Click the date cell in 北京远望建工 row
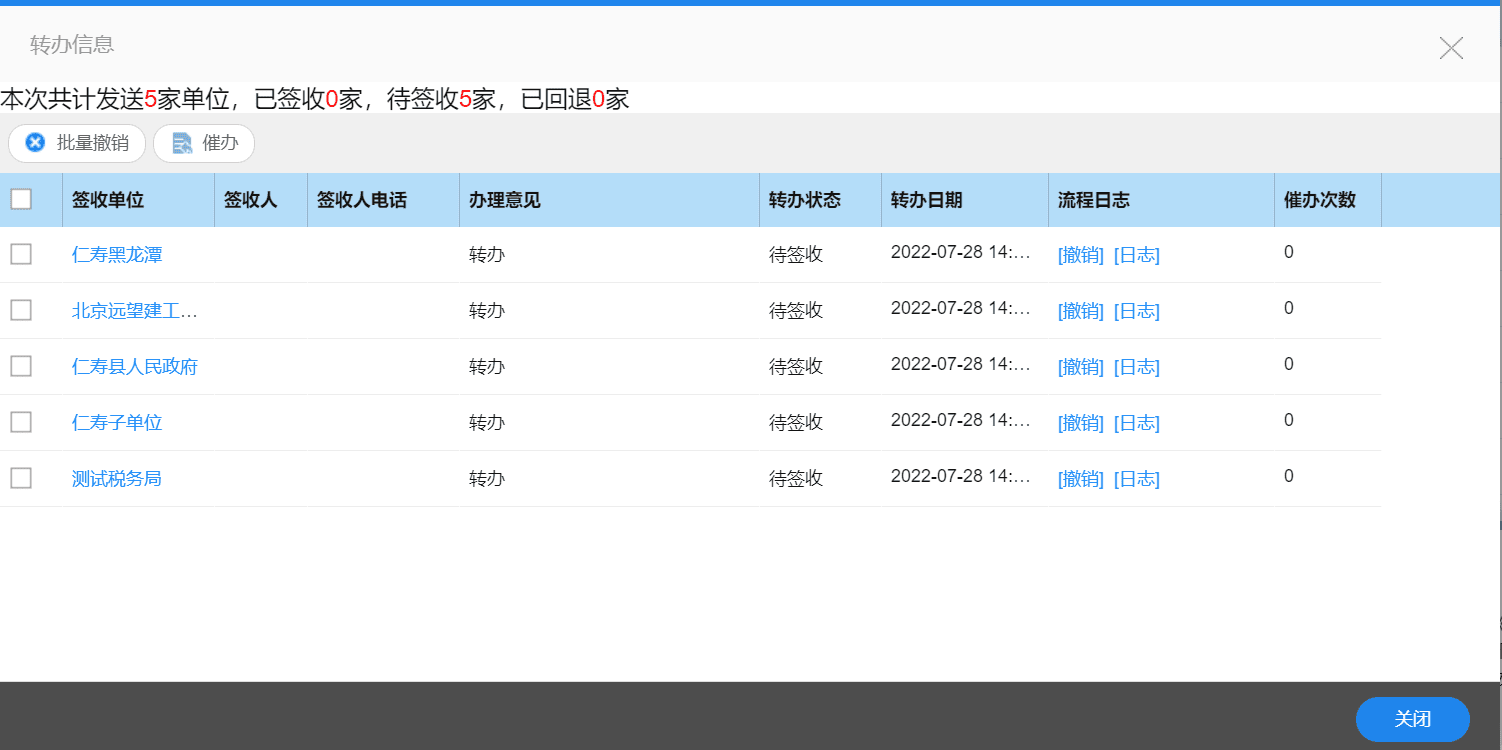Screen dimensions: 1502x750 [x=960, y=309]
